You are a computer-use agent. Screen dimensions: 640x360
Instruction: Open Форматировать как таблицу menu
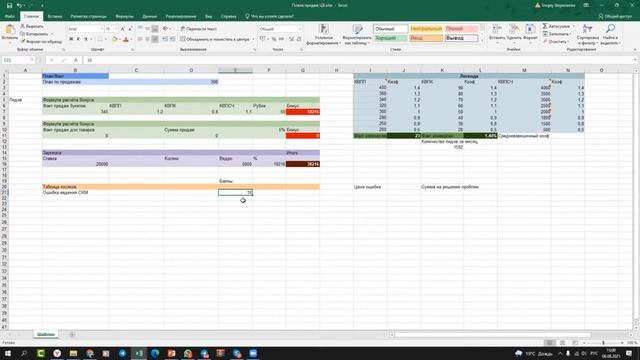[x=357, y=34]
